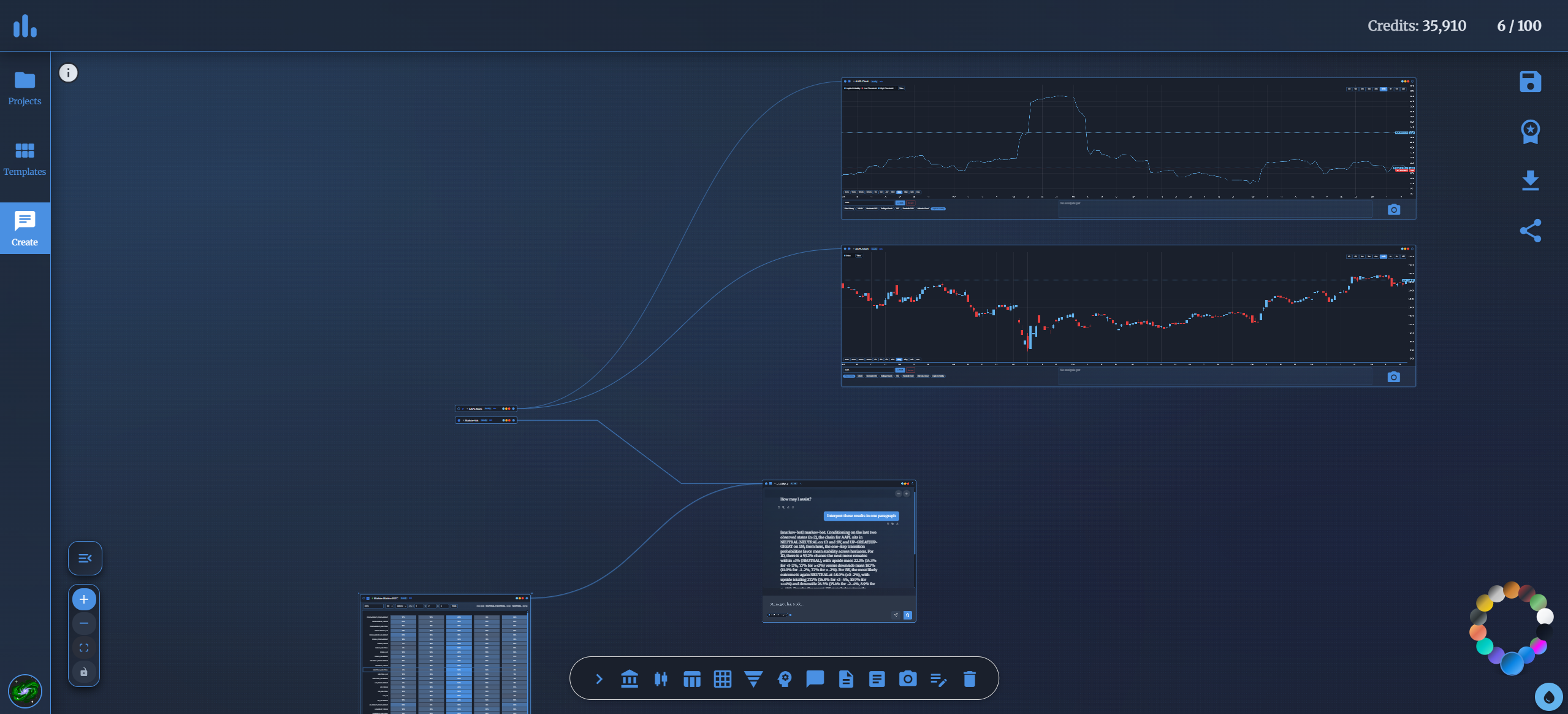
Task: Save the project with disk icon
Action: pyautogui.click(x=1530, y=82)
